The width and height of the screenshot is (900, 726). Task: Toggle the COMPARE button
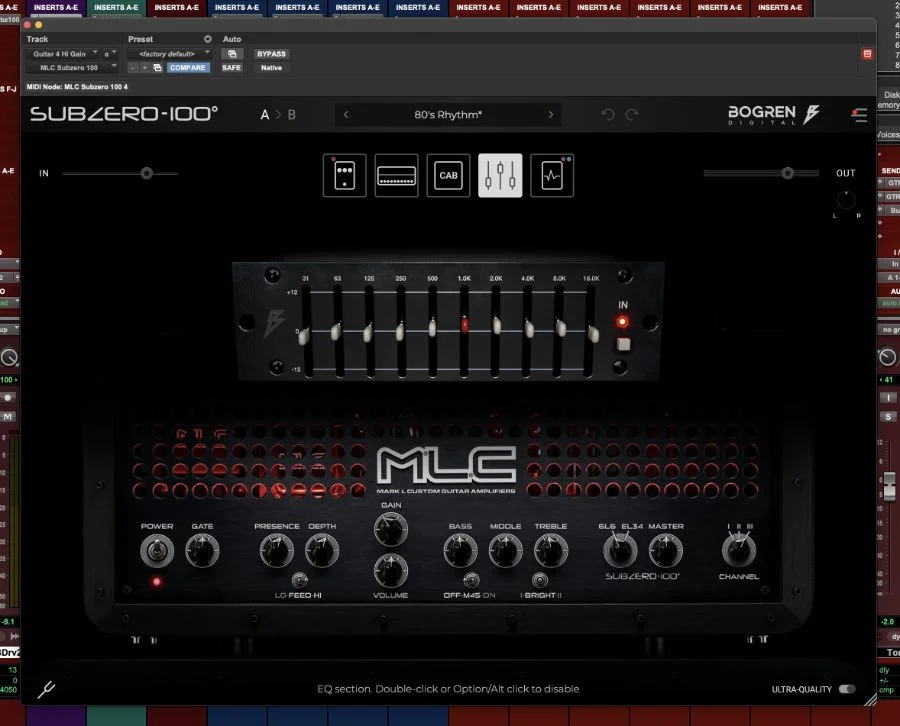(x=188, y=68)
